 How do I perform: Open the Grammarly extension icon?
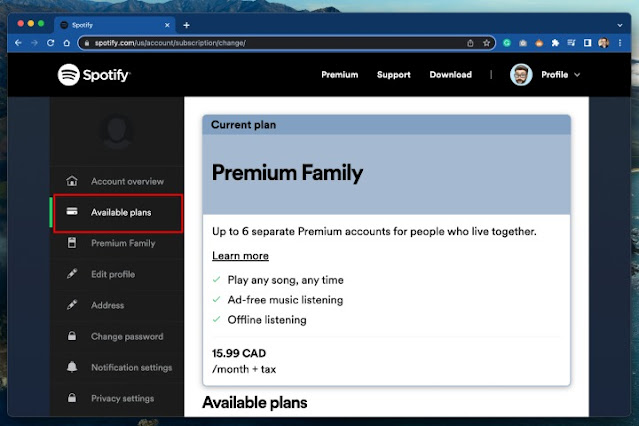tap(507, 43)
